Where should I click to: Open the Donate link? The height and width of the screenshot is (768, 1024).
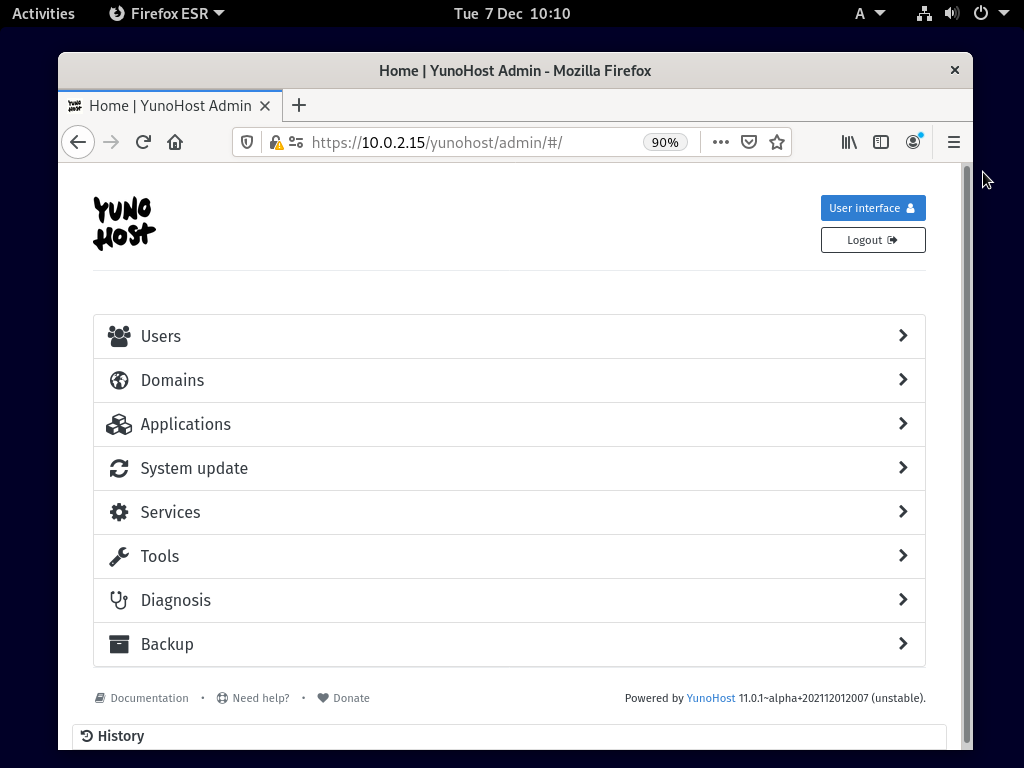coord(344,698)
